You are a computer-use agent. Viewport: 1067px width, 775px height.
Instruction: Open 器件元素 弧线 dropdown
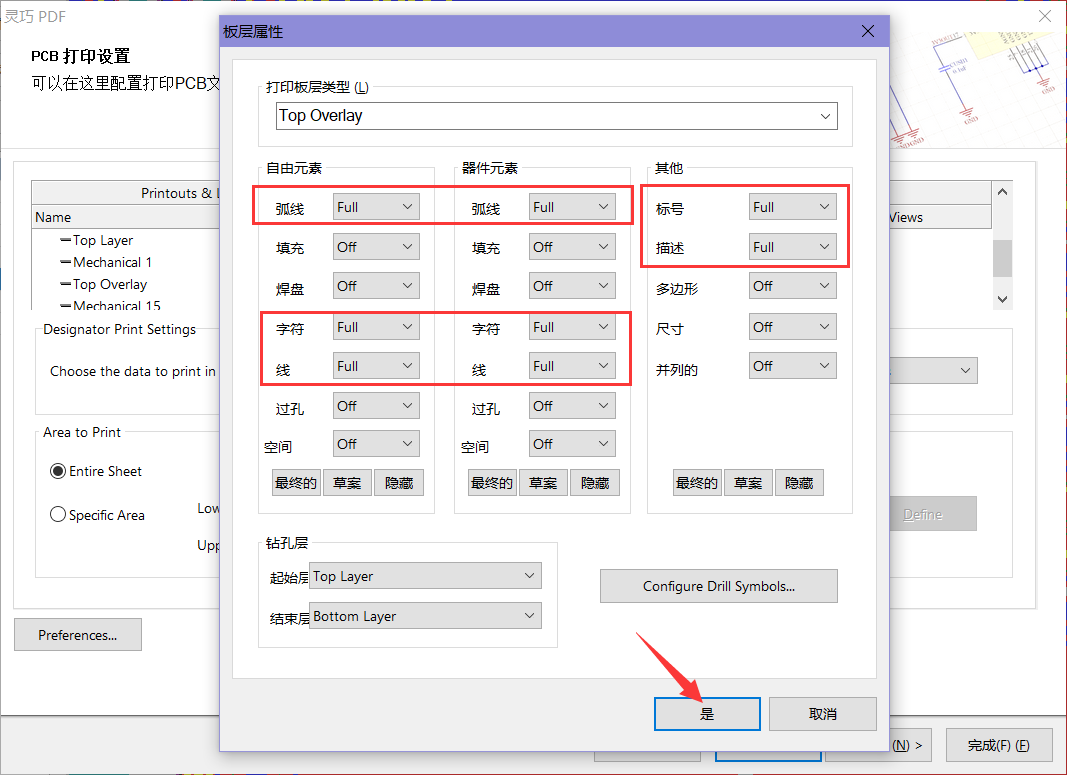572,207
